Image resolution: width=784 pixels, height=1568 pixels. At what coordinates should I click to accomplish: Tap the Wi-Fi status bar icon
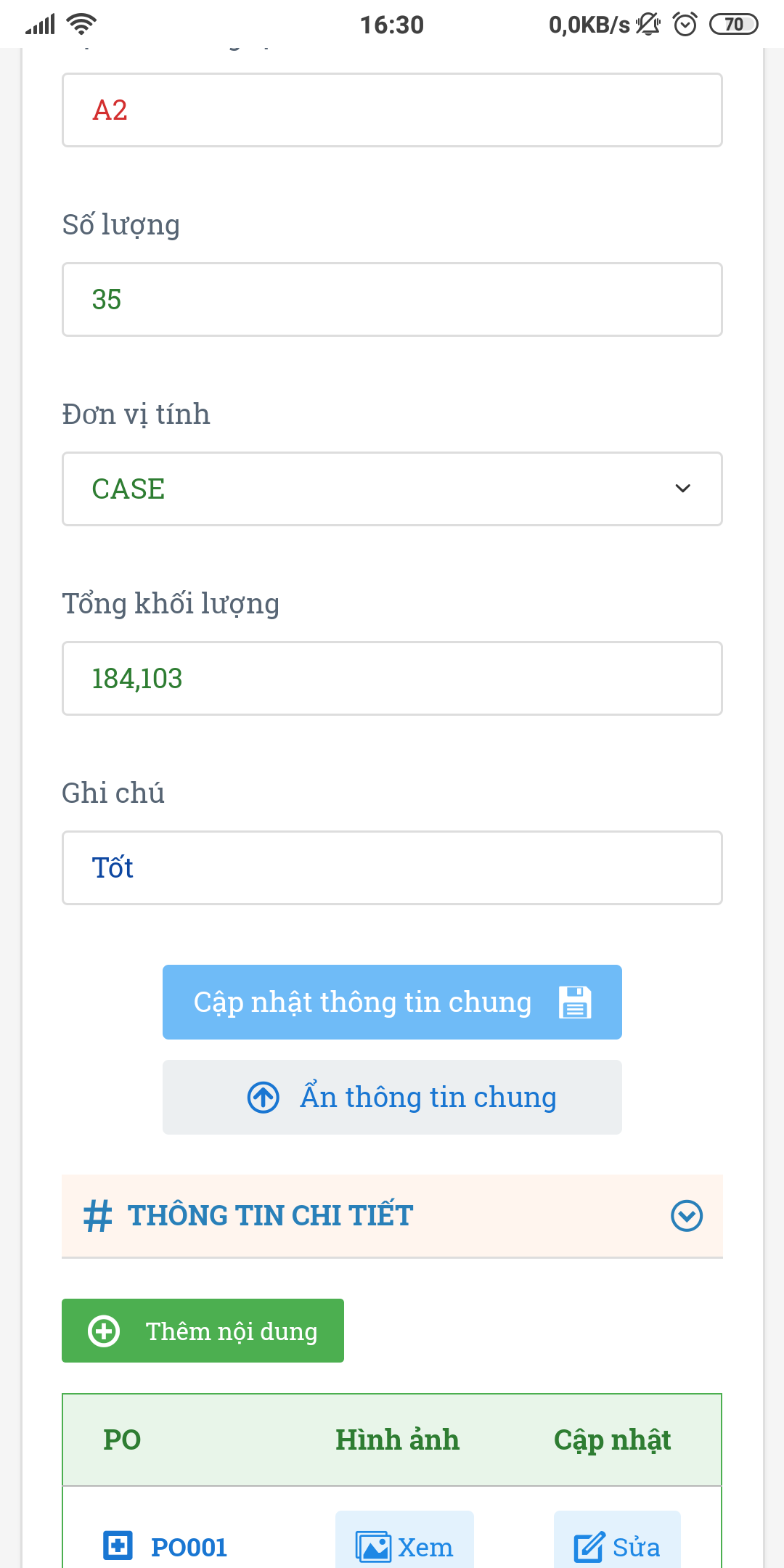coord(81,25)
